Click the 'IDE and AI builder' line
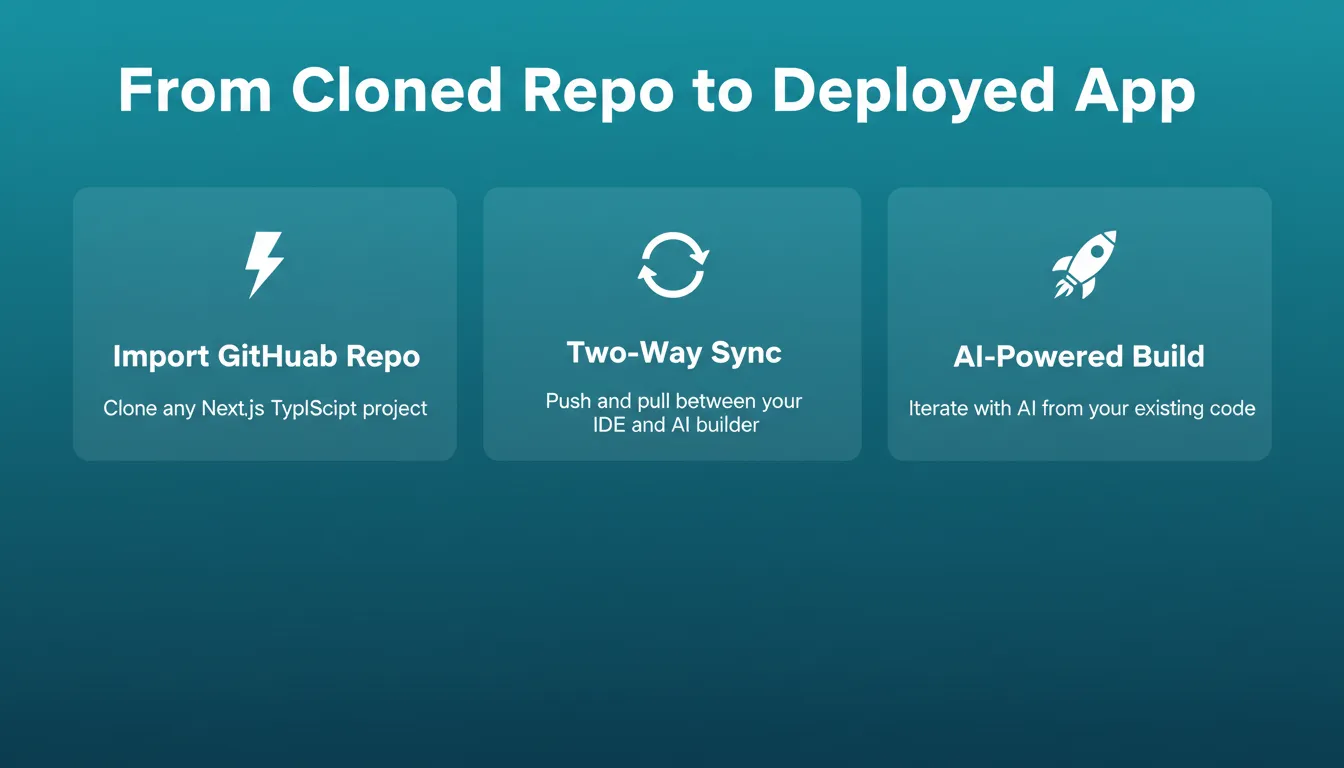 pos(674,425)
